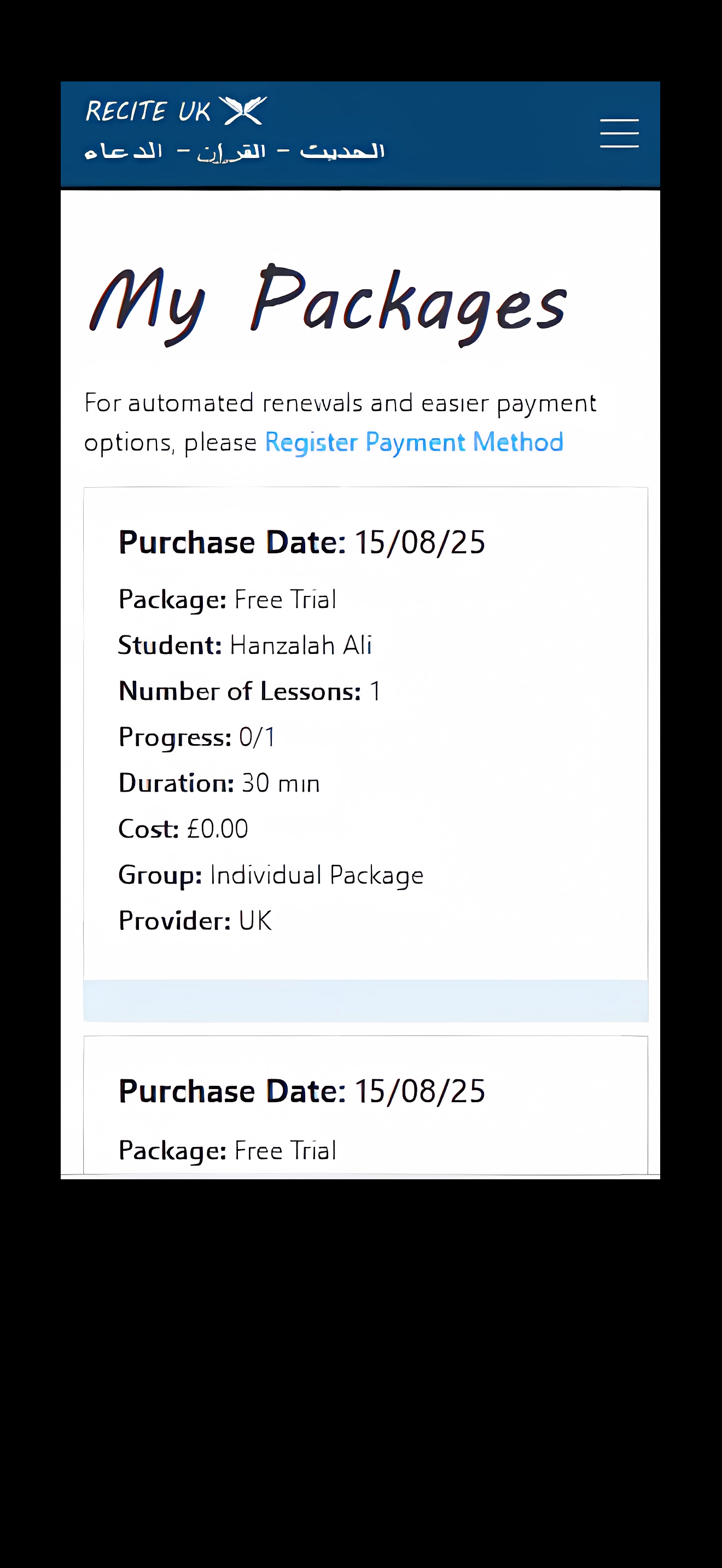Select the first package's Free Trial text

(x=285, y=600)
